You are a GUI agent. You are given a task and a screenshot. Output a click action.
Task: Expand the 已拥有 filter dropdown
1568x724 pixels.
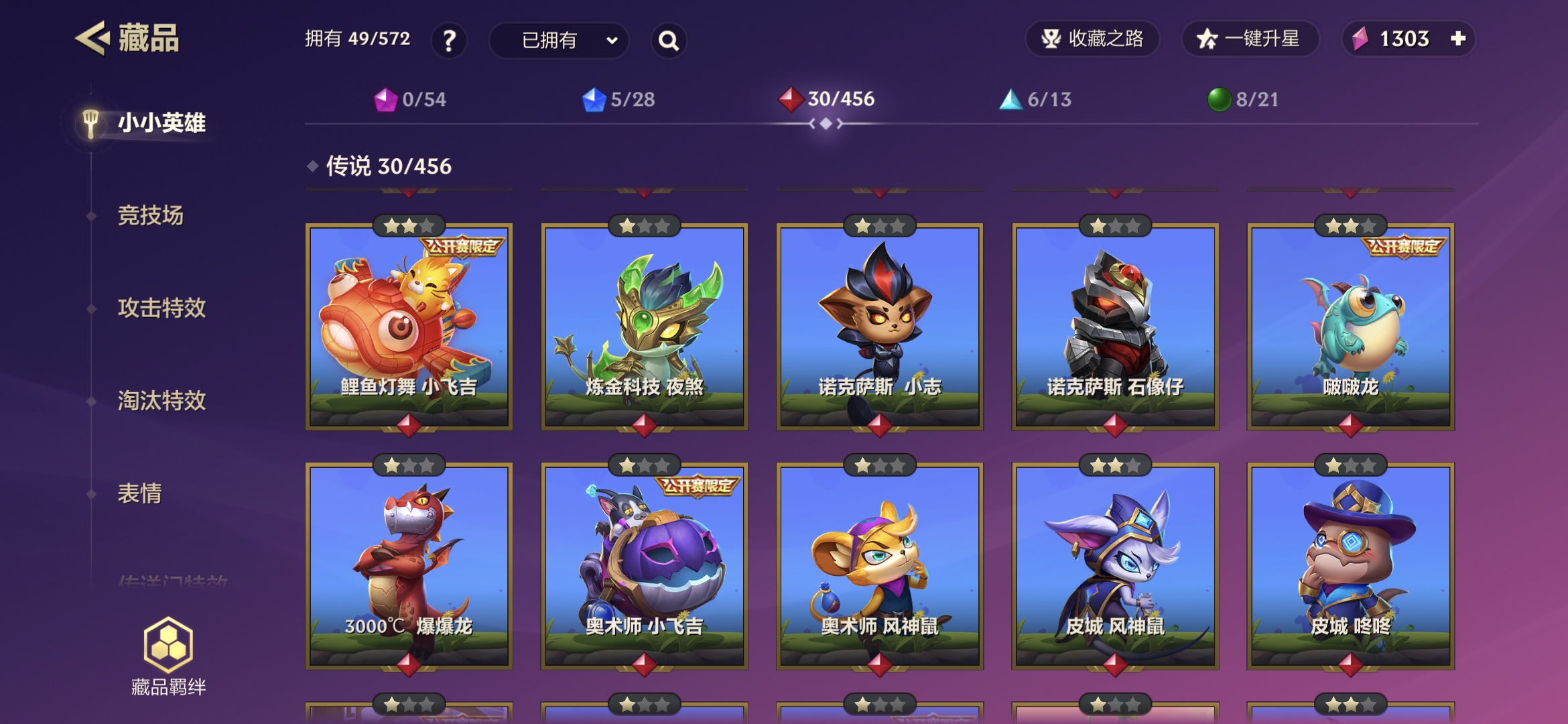(x=559, y=40)
